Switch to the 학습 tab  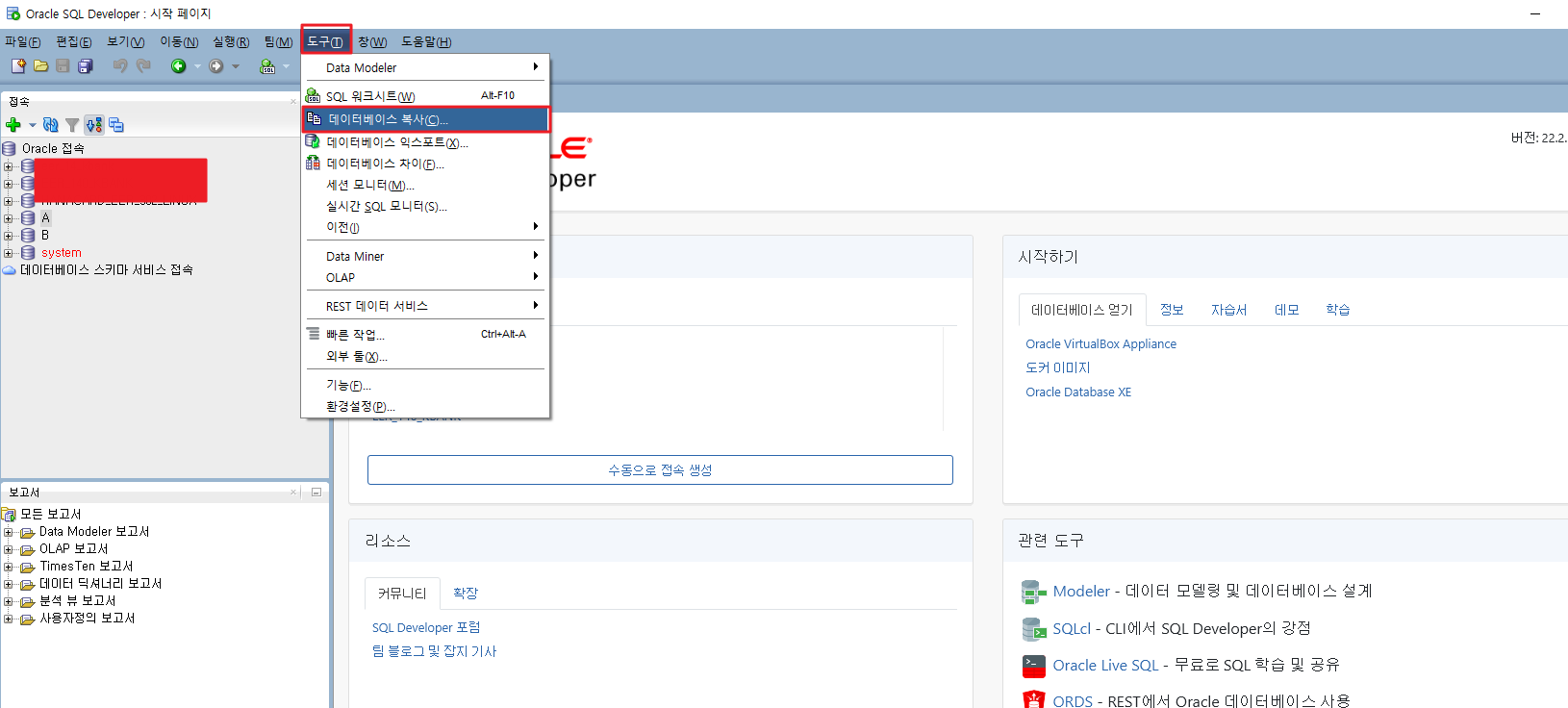pyautogui.click(x=1337, y=310)
